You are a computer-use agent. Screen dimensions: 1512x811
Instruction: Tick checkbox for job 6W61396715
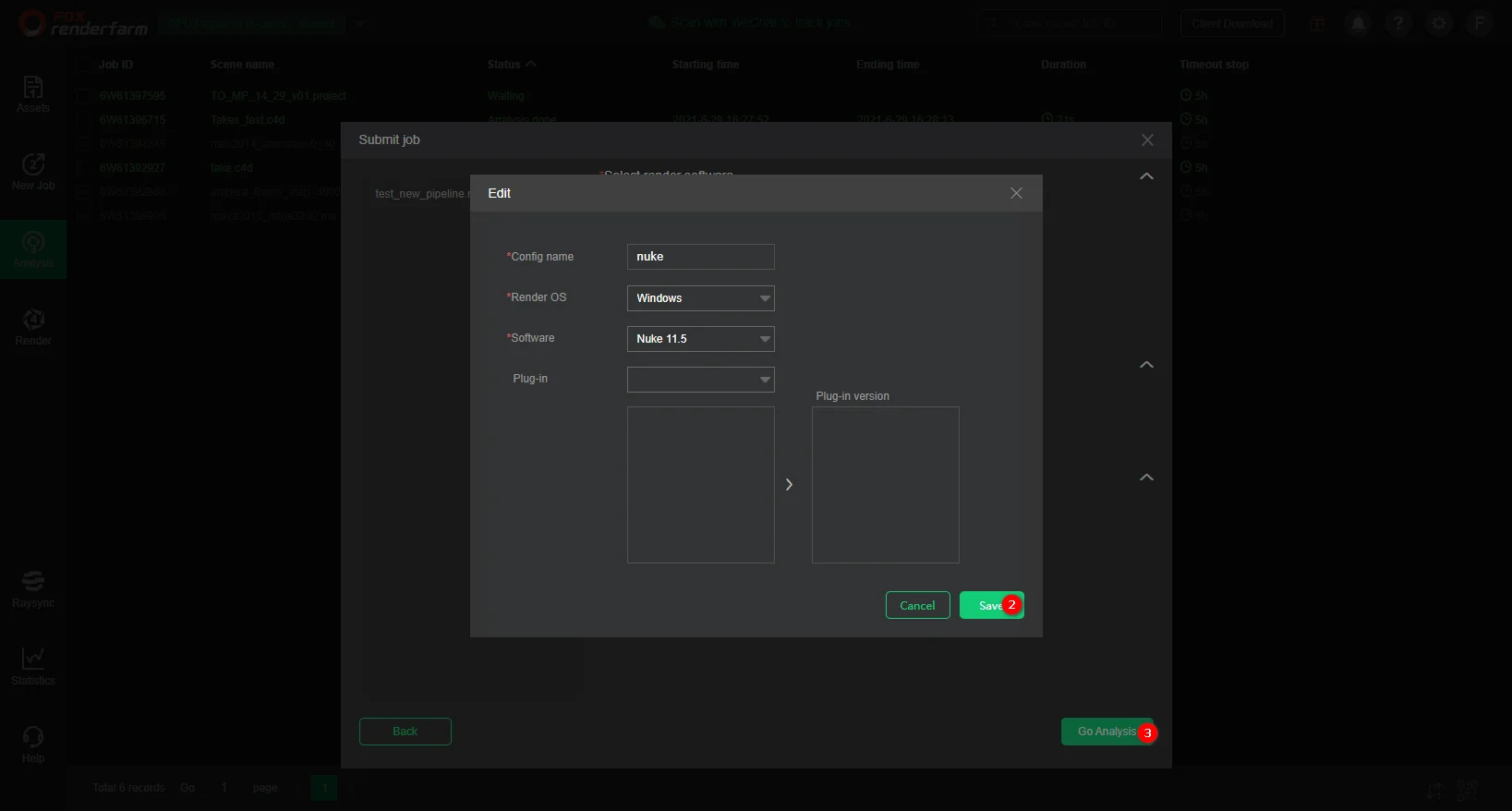(x=84, y=120)
